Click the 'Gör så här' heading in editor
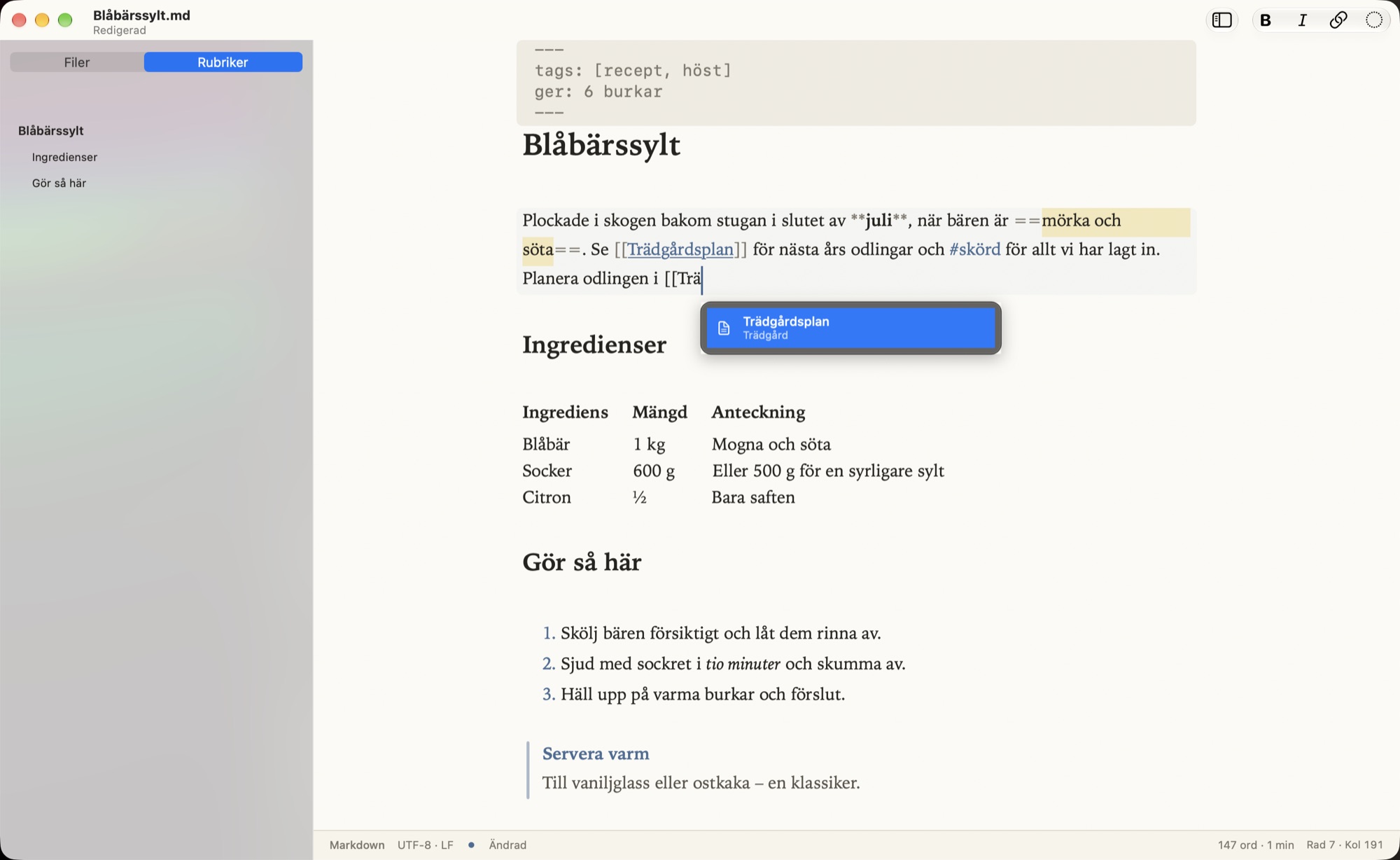1400x860 pixels. (582, 562)
